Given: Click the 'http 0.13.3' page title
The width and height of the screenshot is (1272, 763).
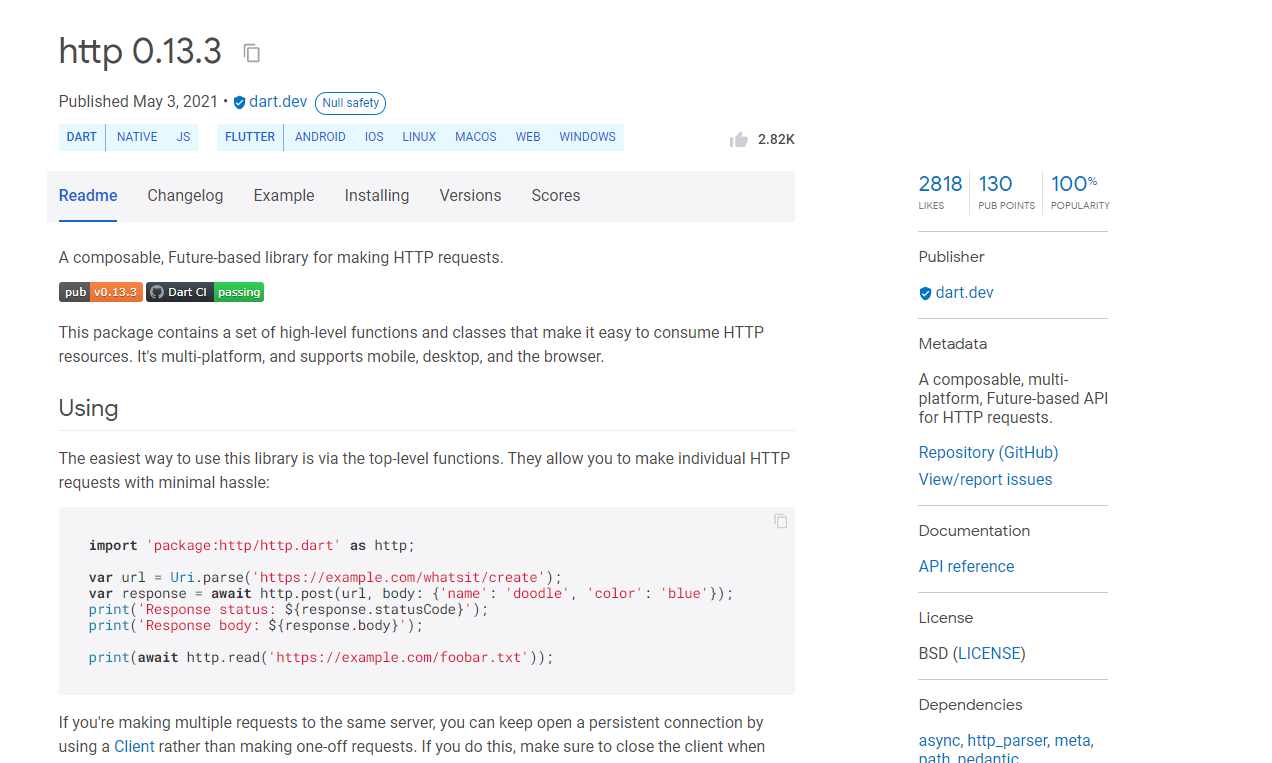Looking at the screenshot, I should pos(140,52).
